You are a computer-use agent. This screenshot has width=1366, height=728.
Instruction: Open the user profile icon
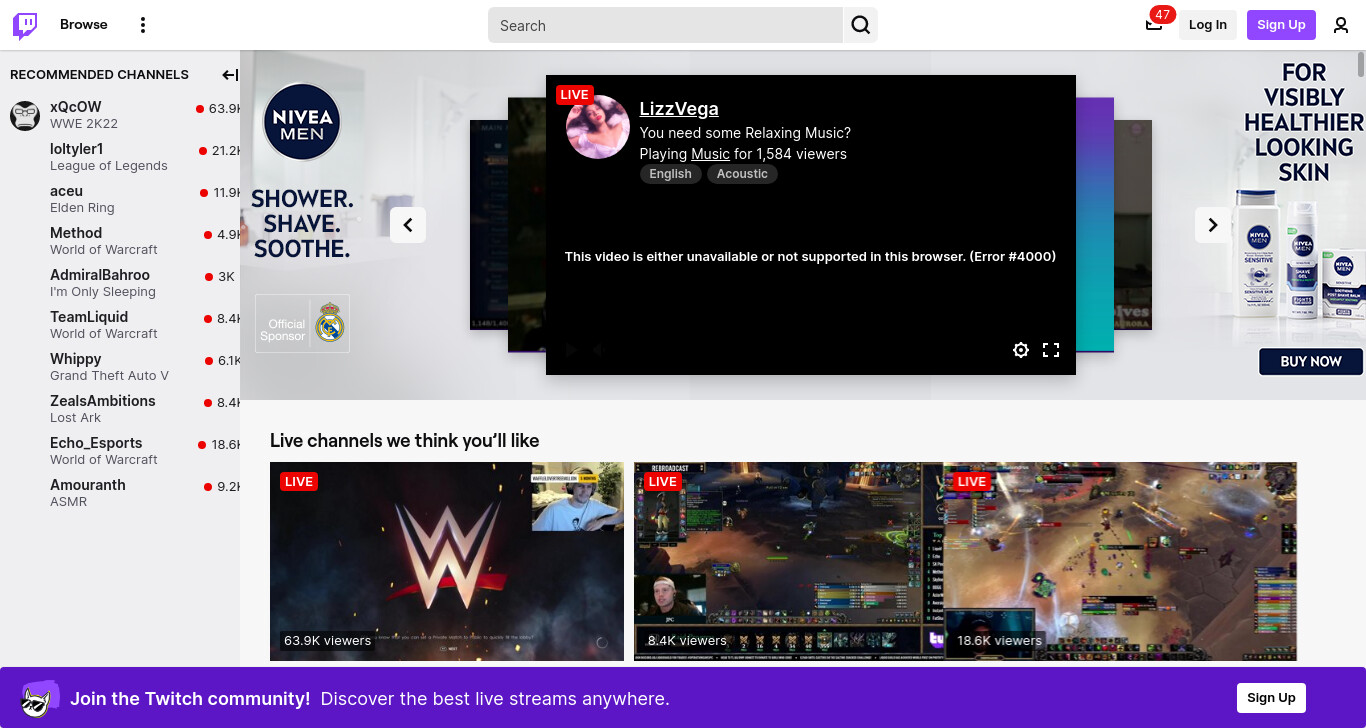(1341, 25)
